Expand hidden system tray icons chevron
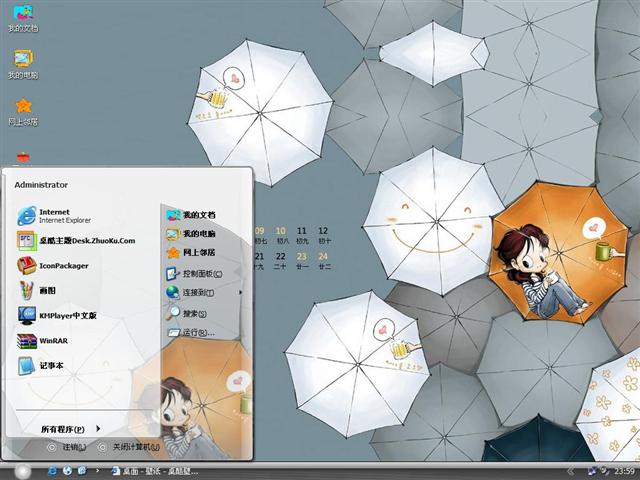Viewport: 640px width, 480px height. point(570,470)
